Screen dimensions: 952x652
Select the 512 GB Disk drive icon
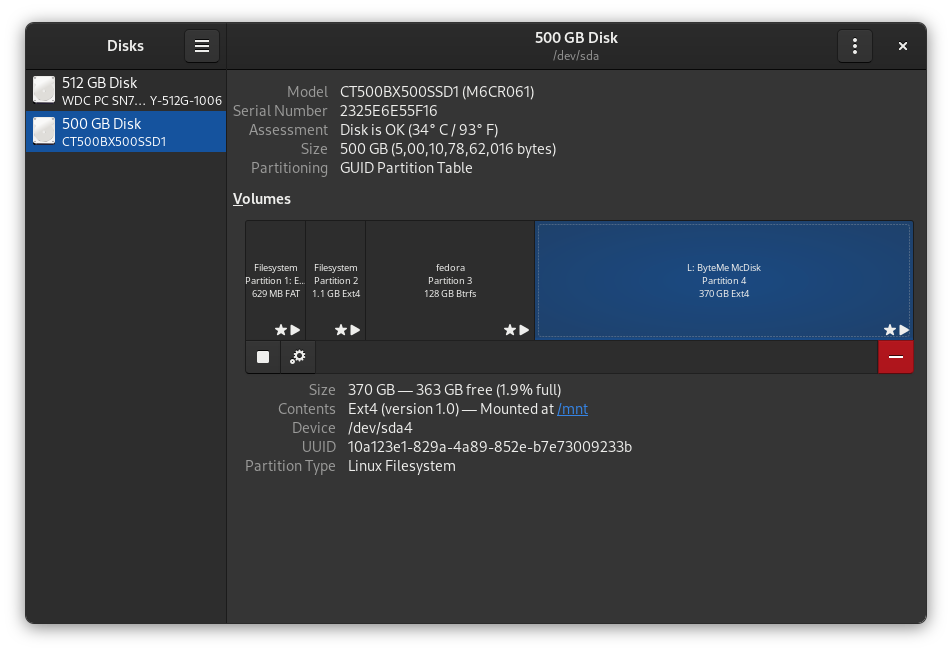[44, 90]
